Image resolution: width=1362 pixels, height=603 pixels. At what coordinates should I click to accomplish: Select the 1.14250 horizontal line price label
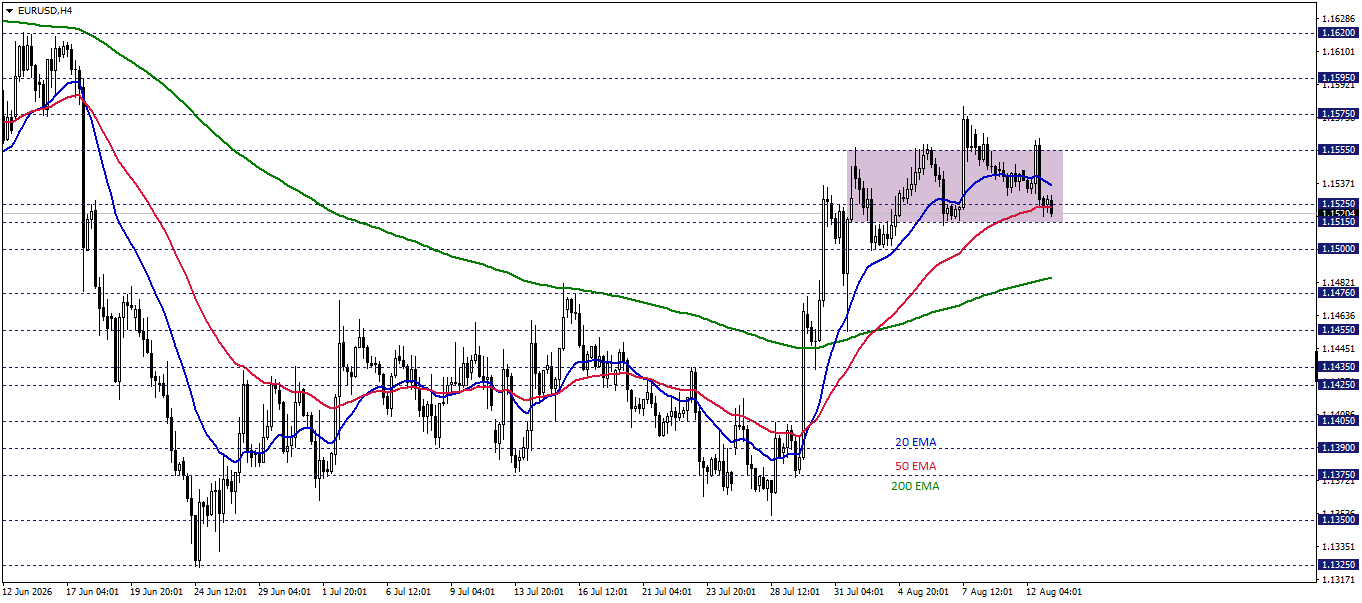[1338, 385]
